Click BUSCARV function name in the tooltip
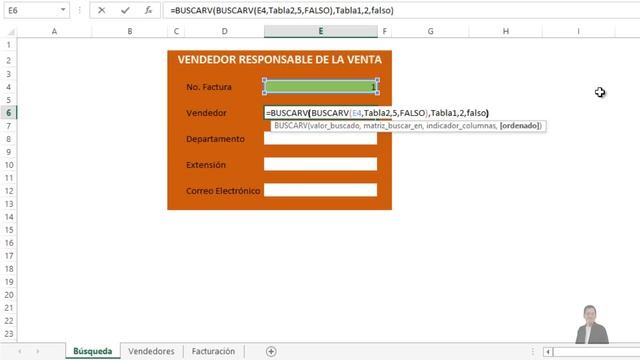 pos(291,126)
